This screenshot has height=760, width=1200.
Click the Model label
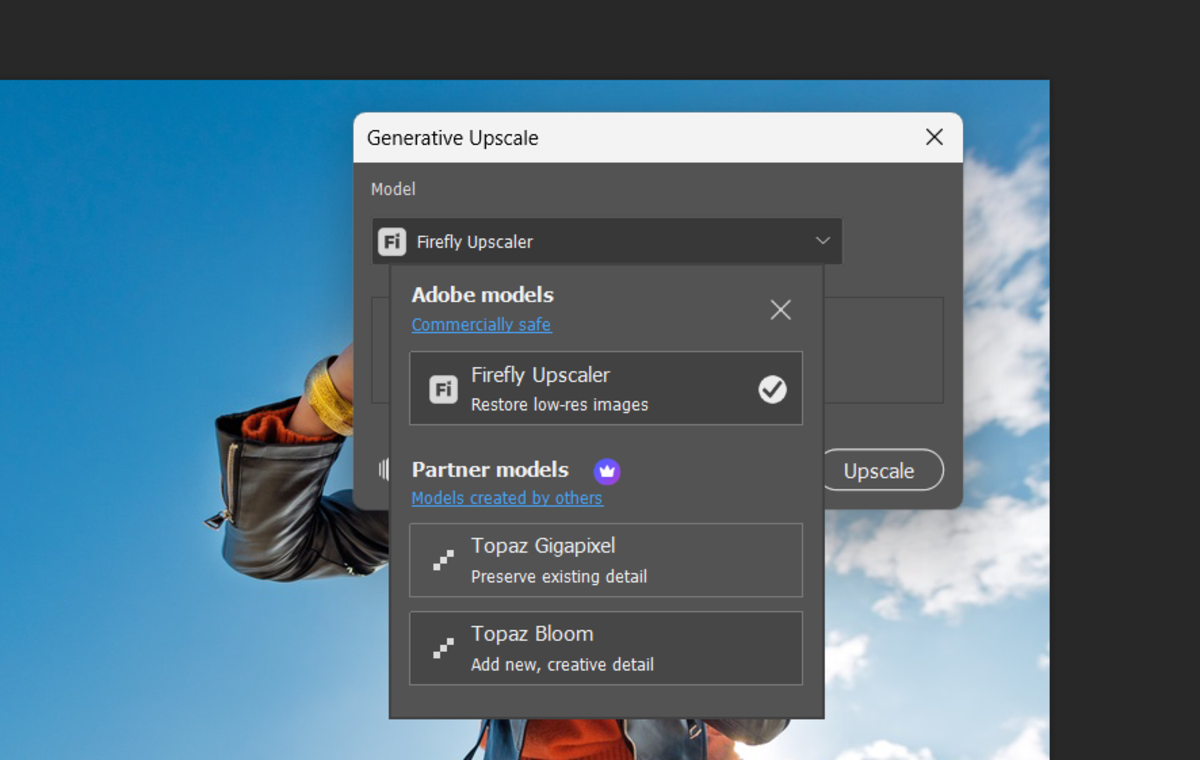393,189
